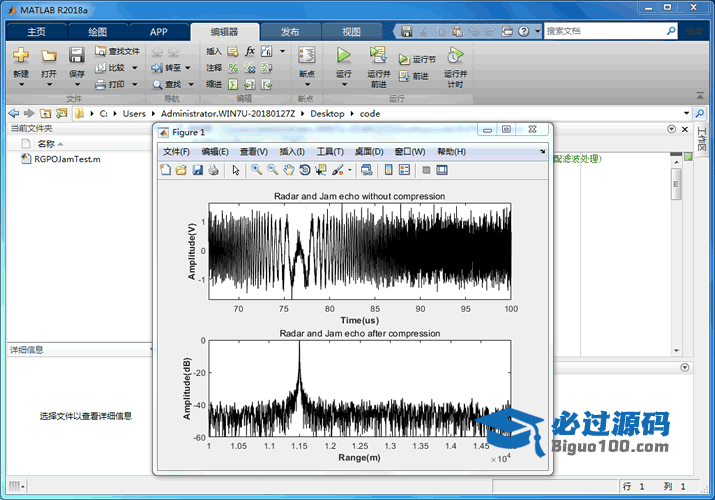Viewport: 715px width, 500px height.
Task: Click the Breakpoints (断点) icon
Action: click(307, 56)
